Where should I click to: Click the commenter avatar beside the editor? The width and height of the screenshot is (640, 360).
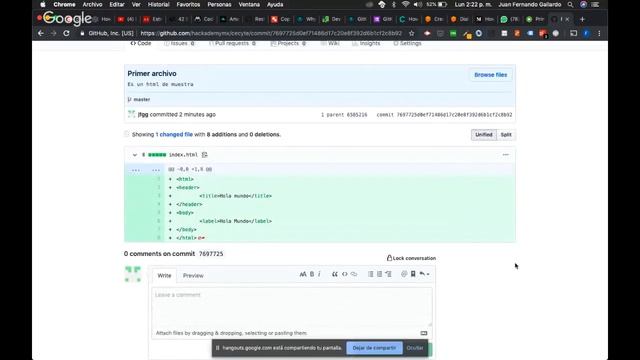click(133, 274)
